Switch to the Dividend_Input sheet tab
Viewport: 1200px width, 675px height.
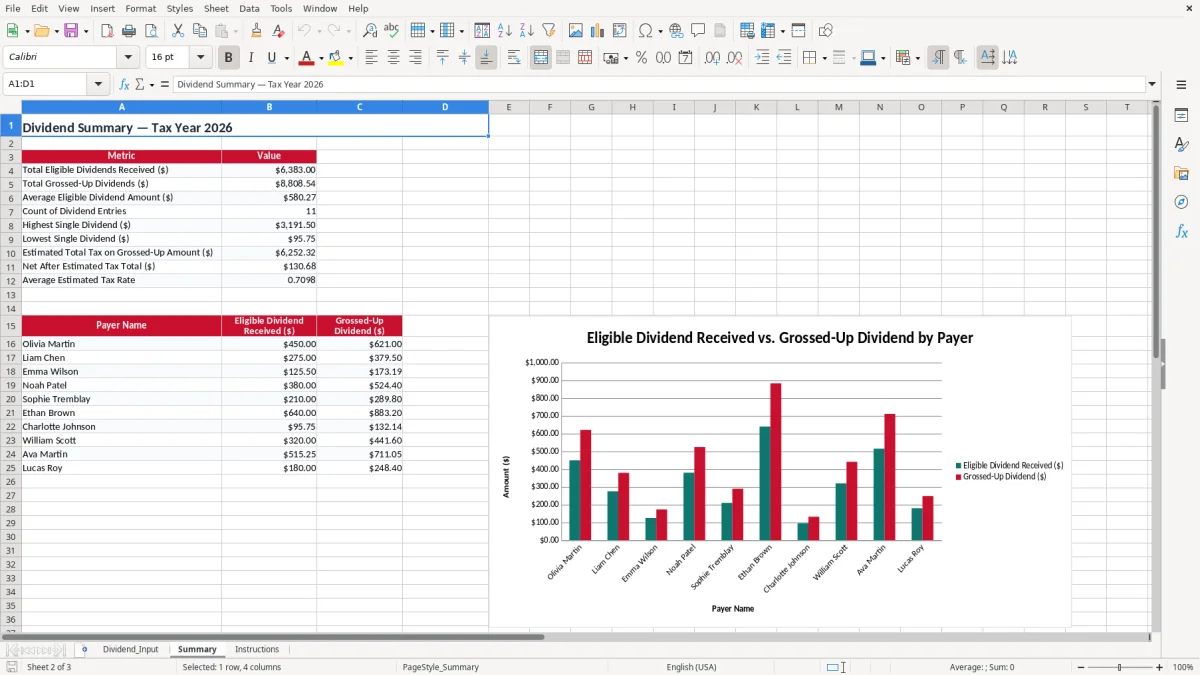click(x=130, y=650)
